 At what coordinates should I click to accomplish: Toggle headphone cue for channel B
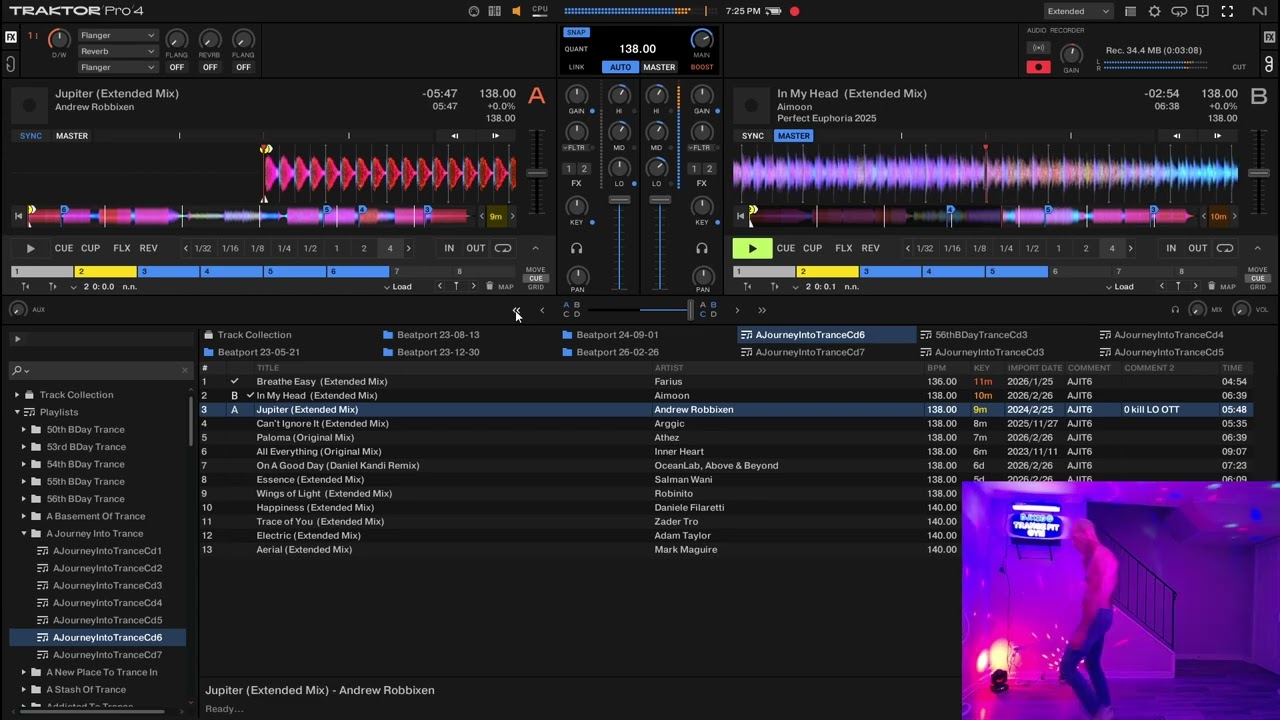click(702, 248)
